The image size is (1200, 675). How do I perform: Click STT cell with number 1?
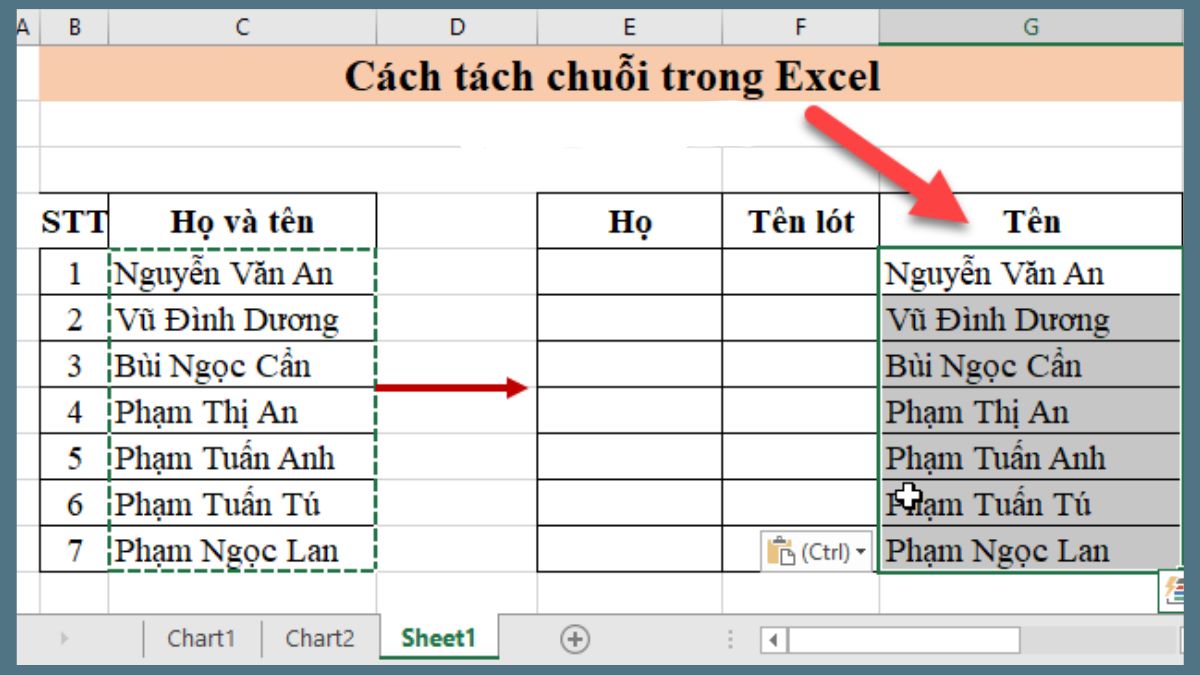(x=74, y=272)
